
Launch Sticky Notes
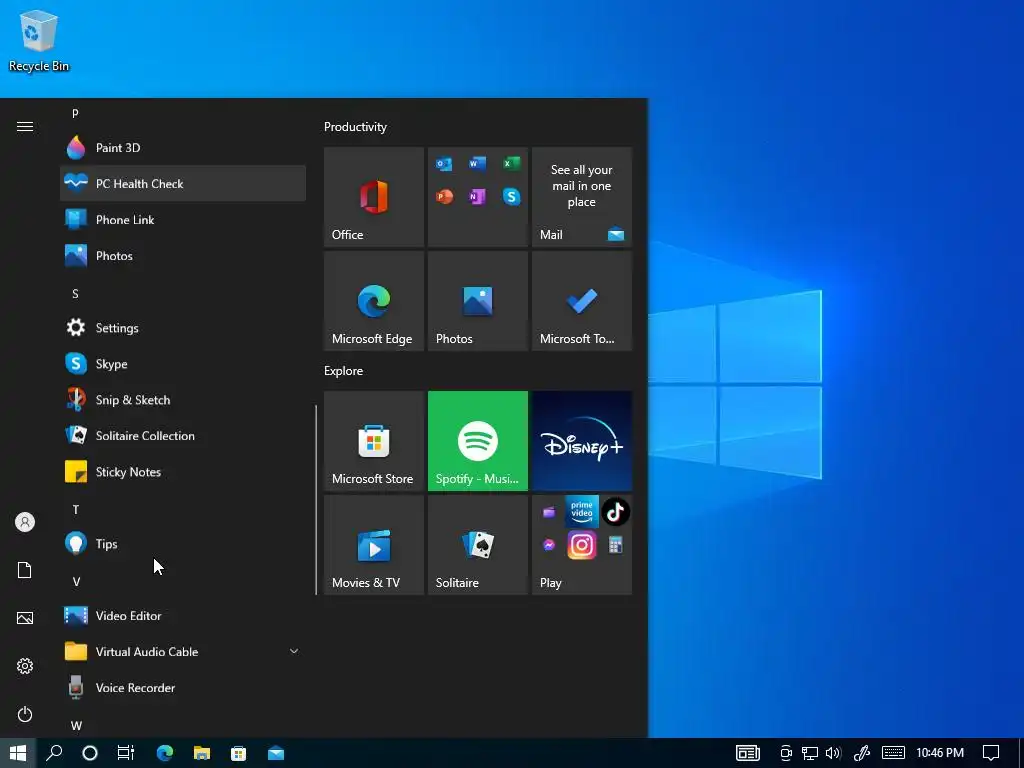coord(183,472)
